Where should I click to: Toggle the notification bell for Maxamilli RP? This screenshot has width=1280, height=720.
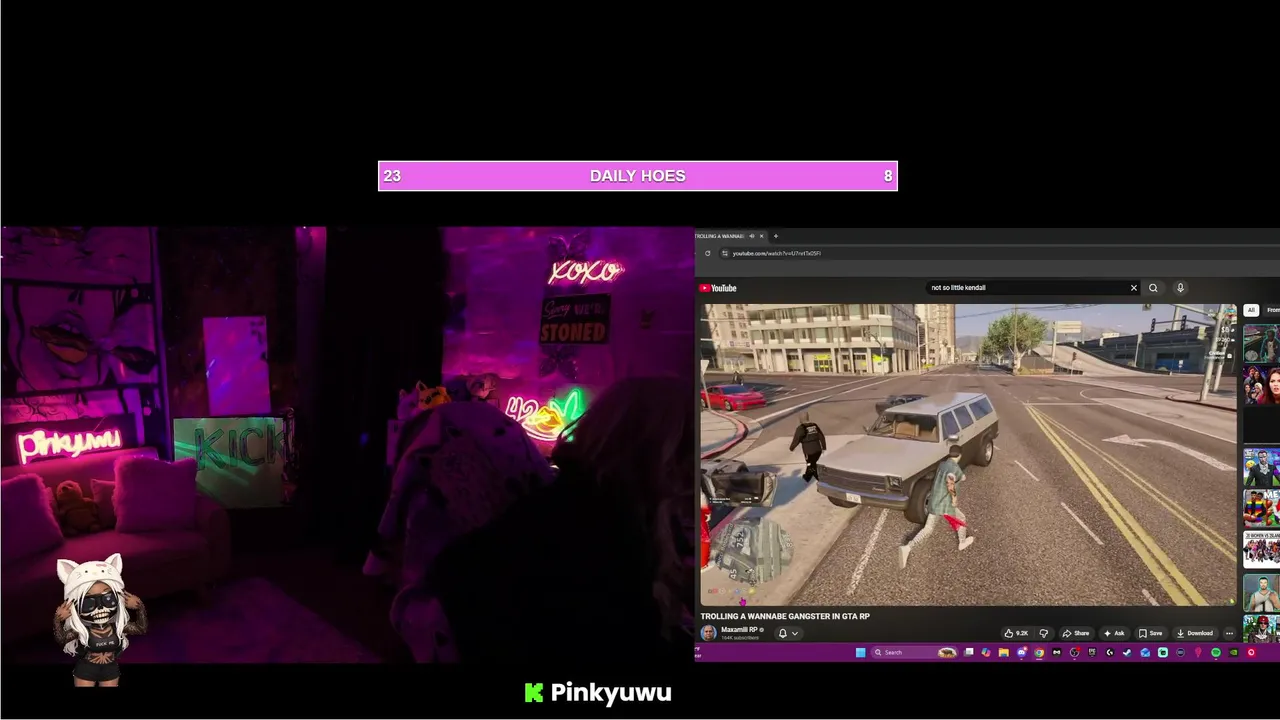pos(783,633)
